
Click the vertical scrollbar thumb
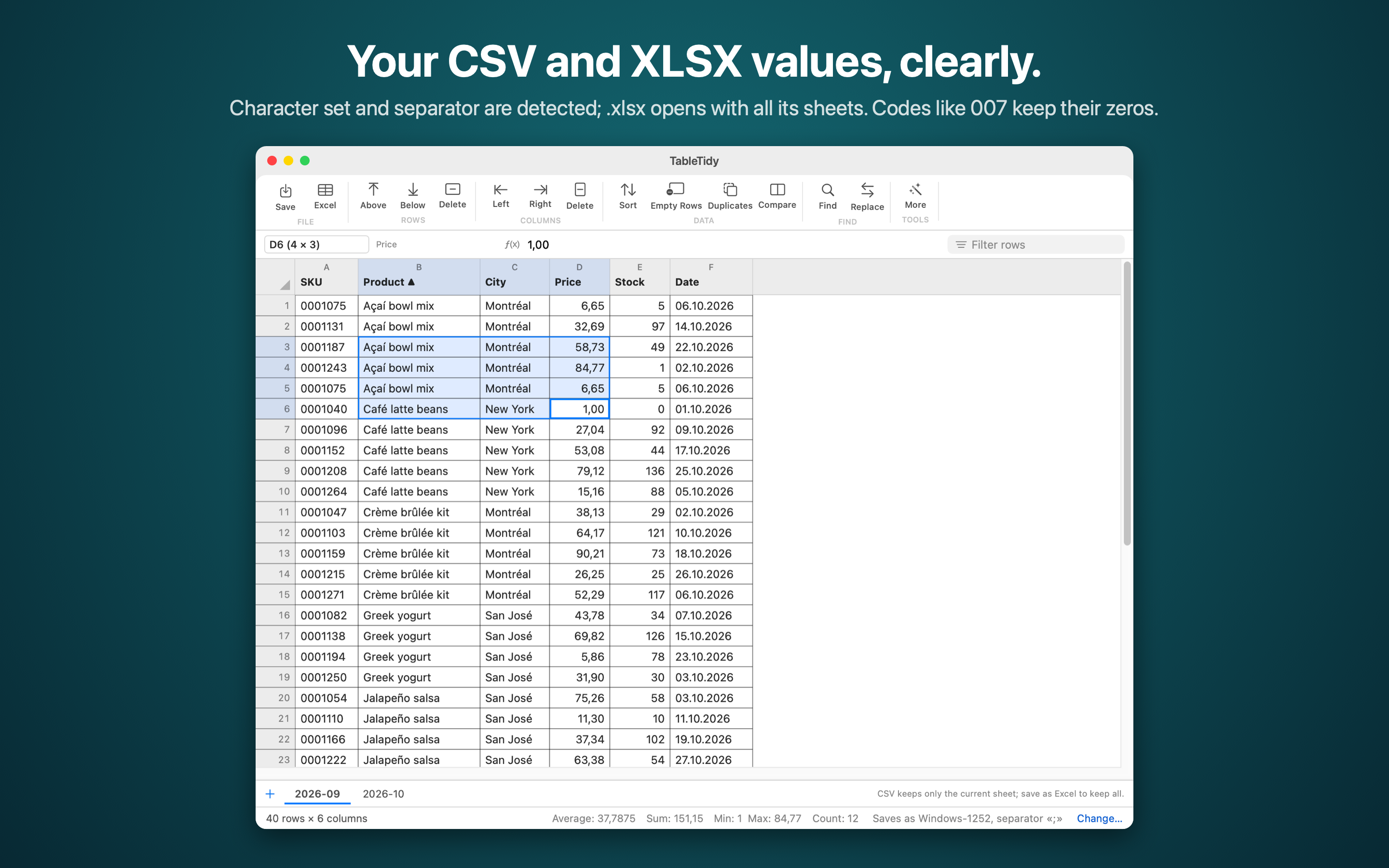[1127, 403]
